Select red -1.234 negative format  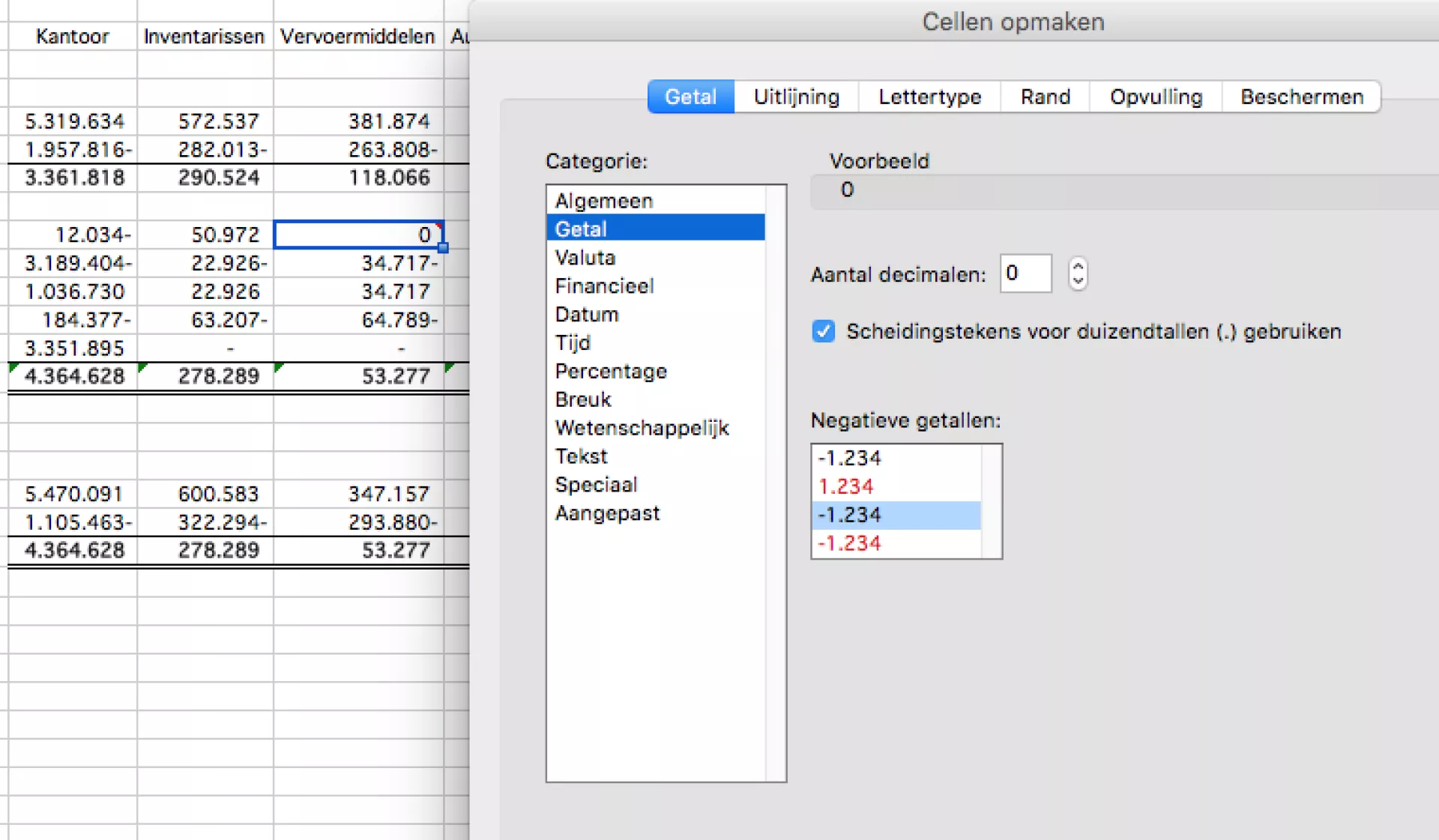tap(849, 543)
